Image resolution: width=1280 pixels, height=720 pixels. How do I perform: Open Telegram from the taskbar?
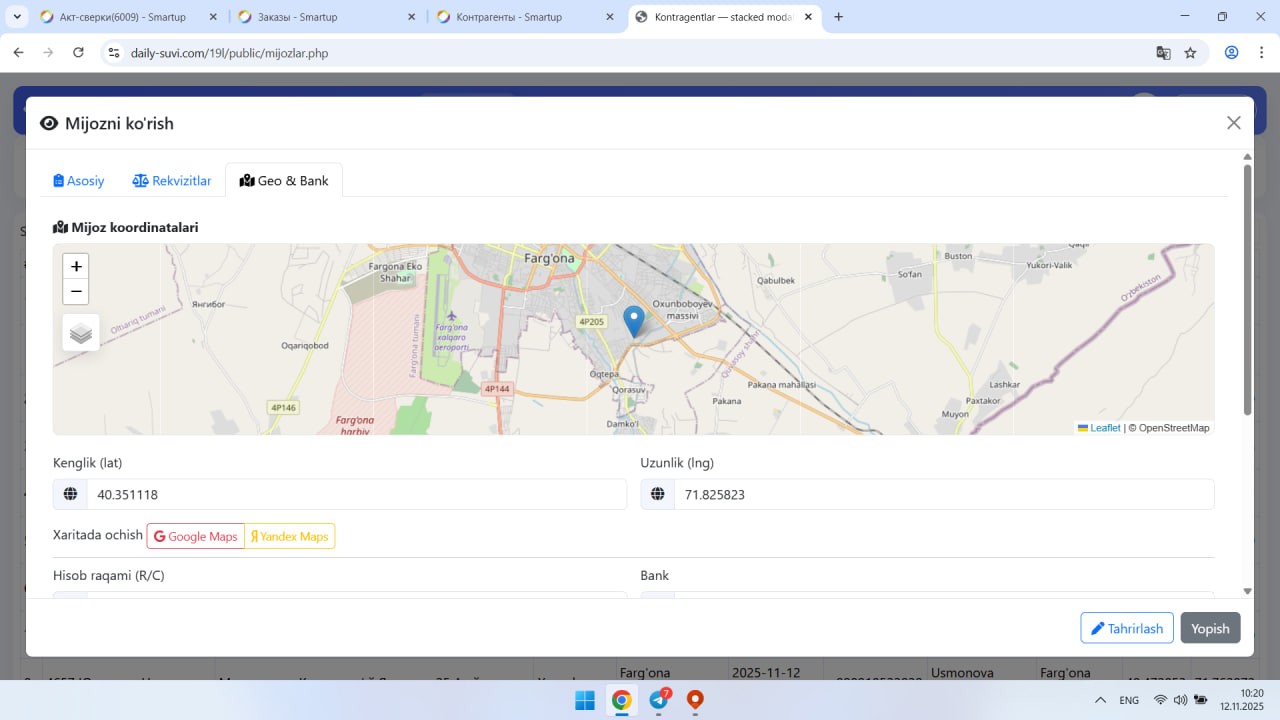coord(658,700)
